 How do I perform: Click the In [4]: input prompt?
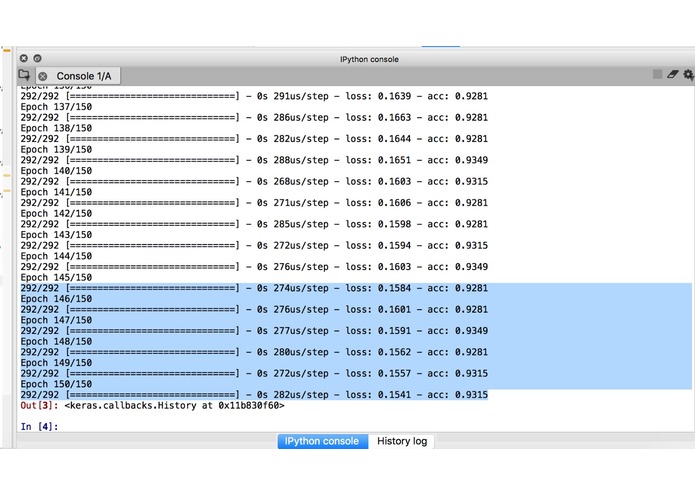(39, 427)
